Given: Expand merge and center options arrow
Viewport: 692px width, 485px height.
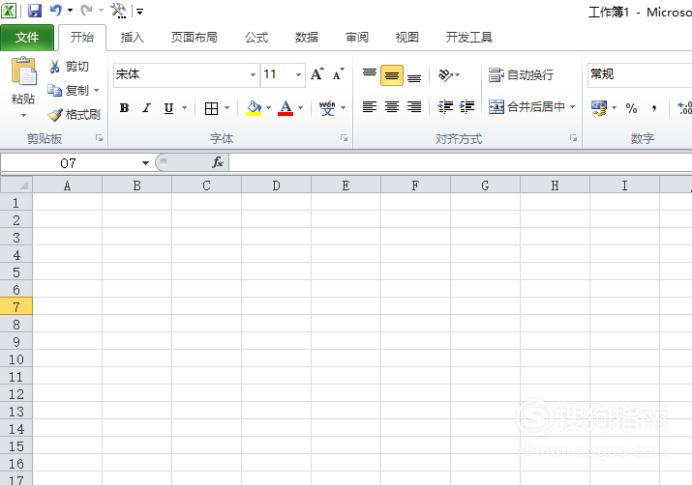Looking at the screenshot, I should click(x=572, y=107).
